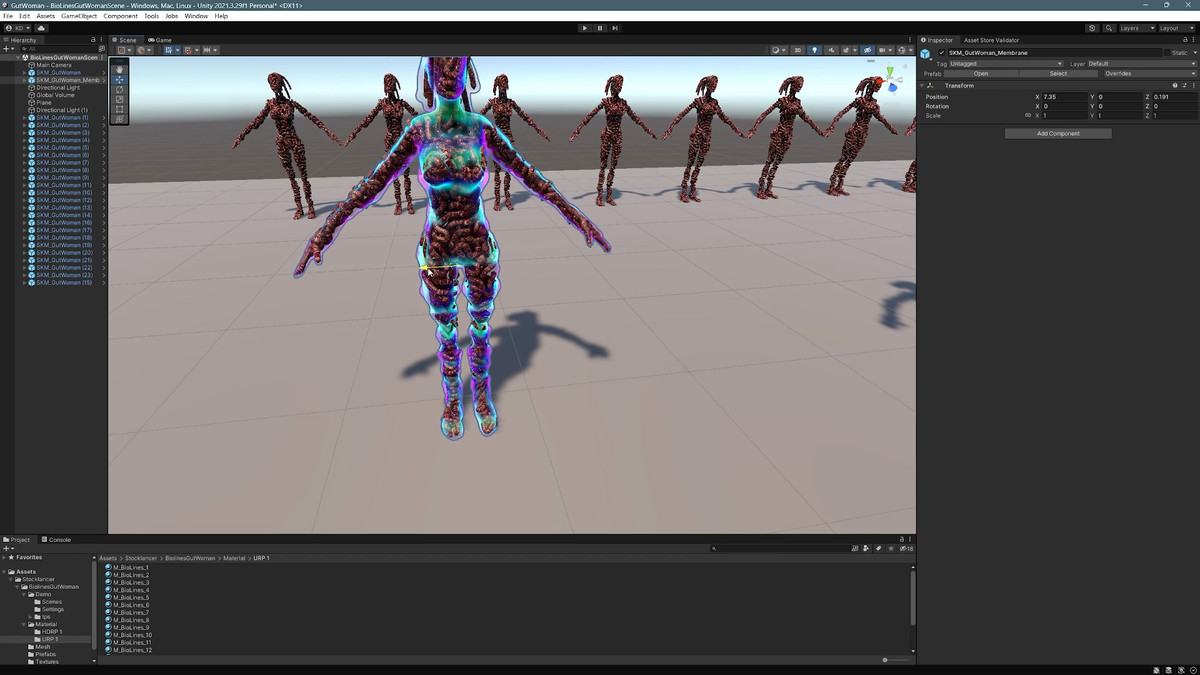
Task: Open the cloud services icon
Action: pos(41,28)
